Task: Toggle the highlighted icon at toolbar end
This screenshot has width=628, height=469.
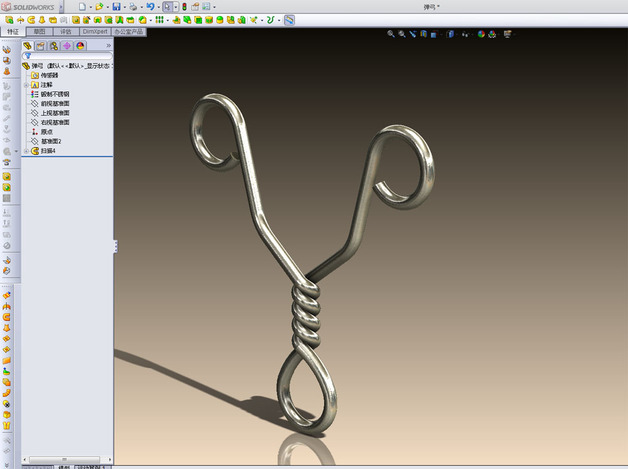Action: click(x=289, y=20)
